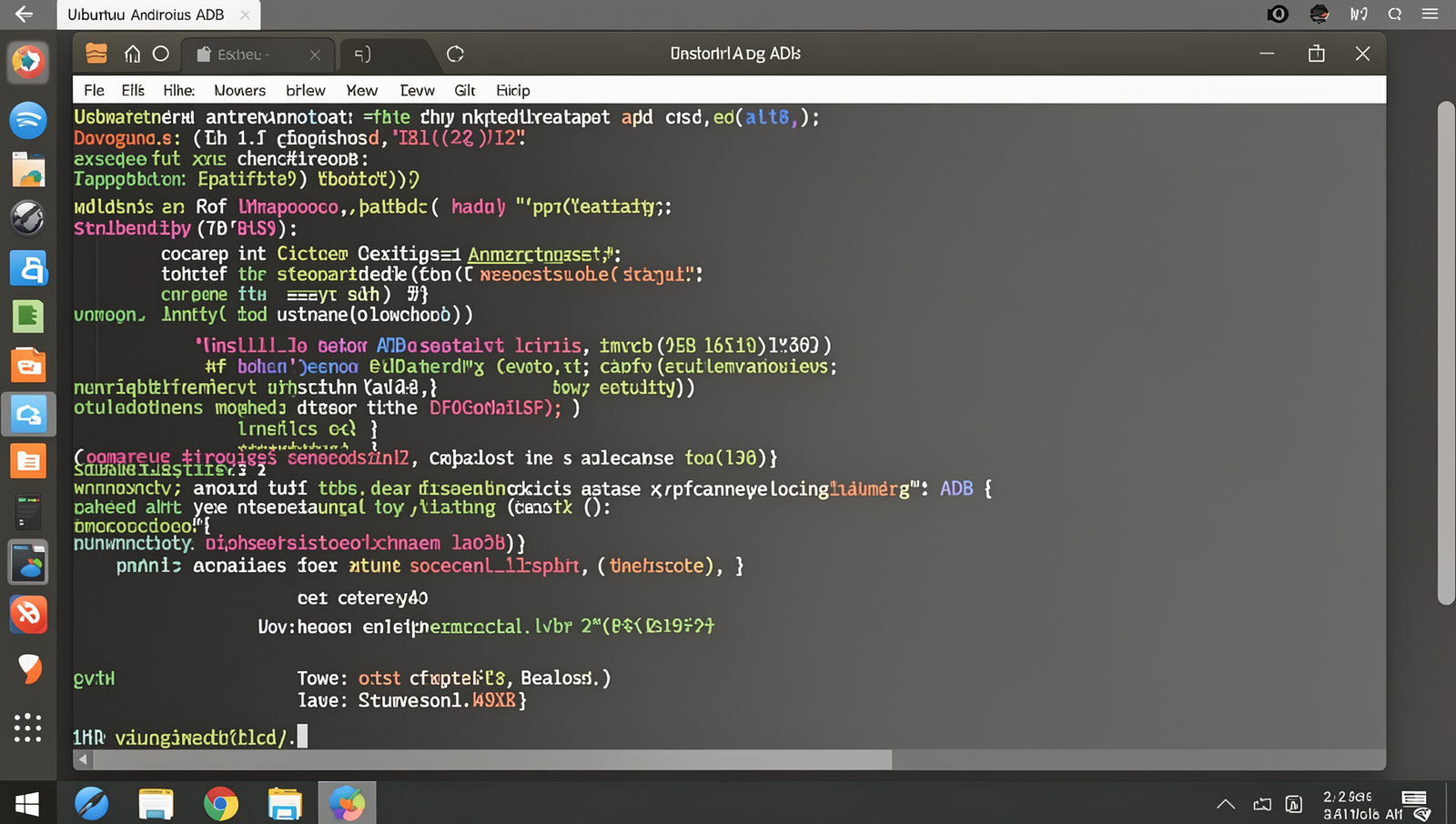The width and height of the screenshot is (1456, 824).
Task: Open Chrome from the taskbar
Action: [220, 804]
